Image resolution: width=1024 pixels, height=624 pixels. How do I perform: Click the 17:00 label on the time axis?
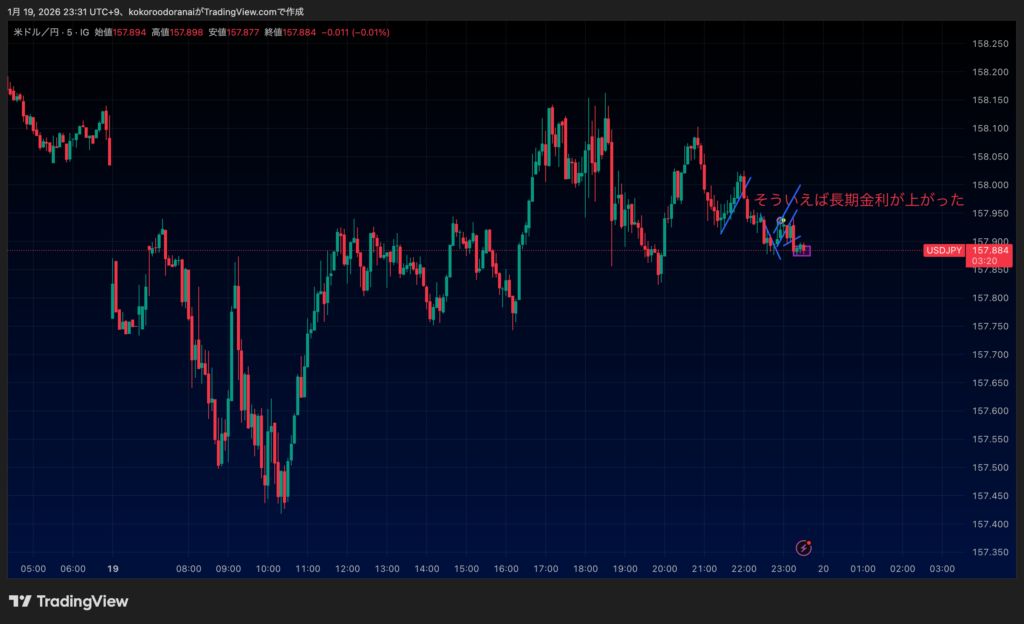546,568
